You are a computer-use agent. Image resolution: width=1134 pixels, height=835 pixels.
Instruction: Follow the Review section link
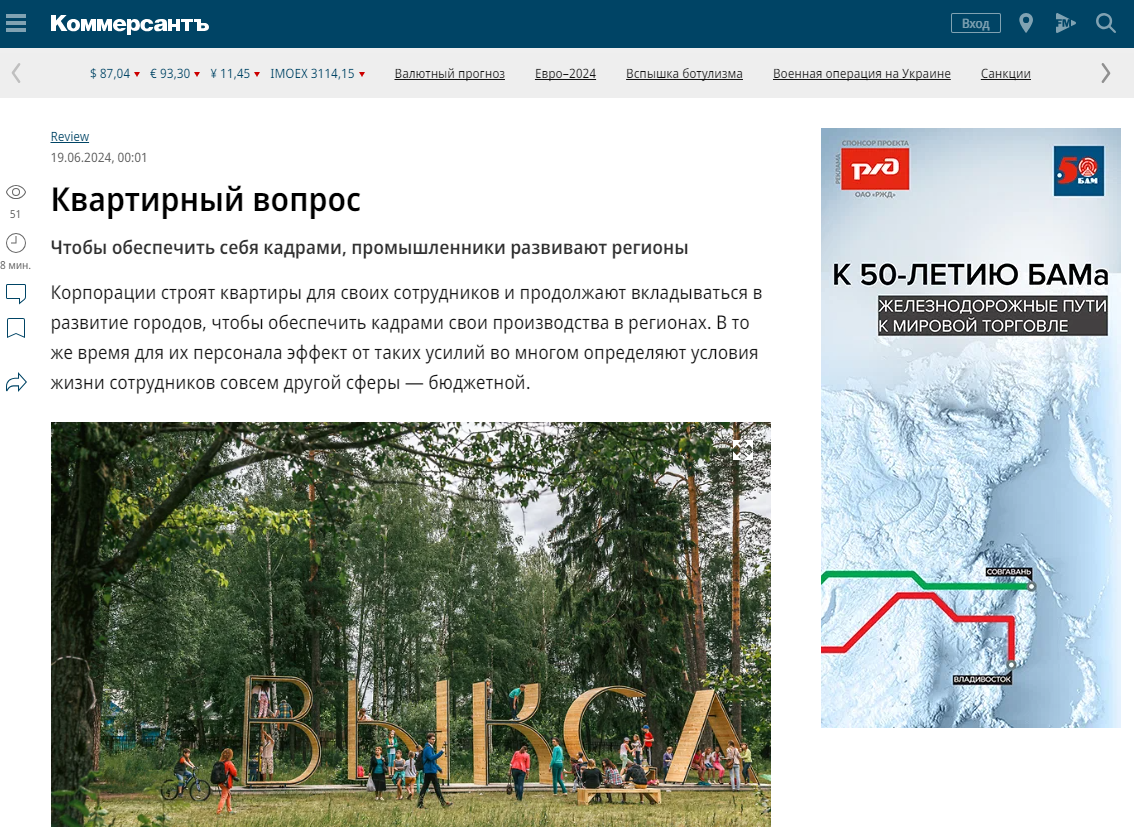[69, 137]
